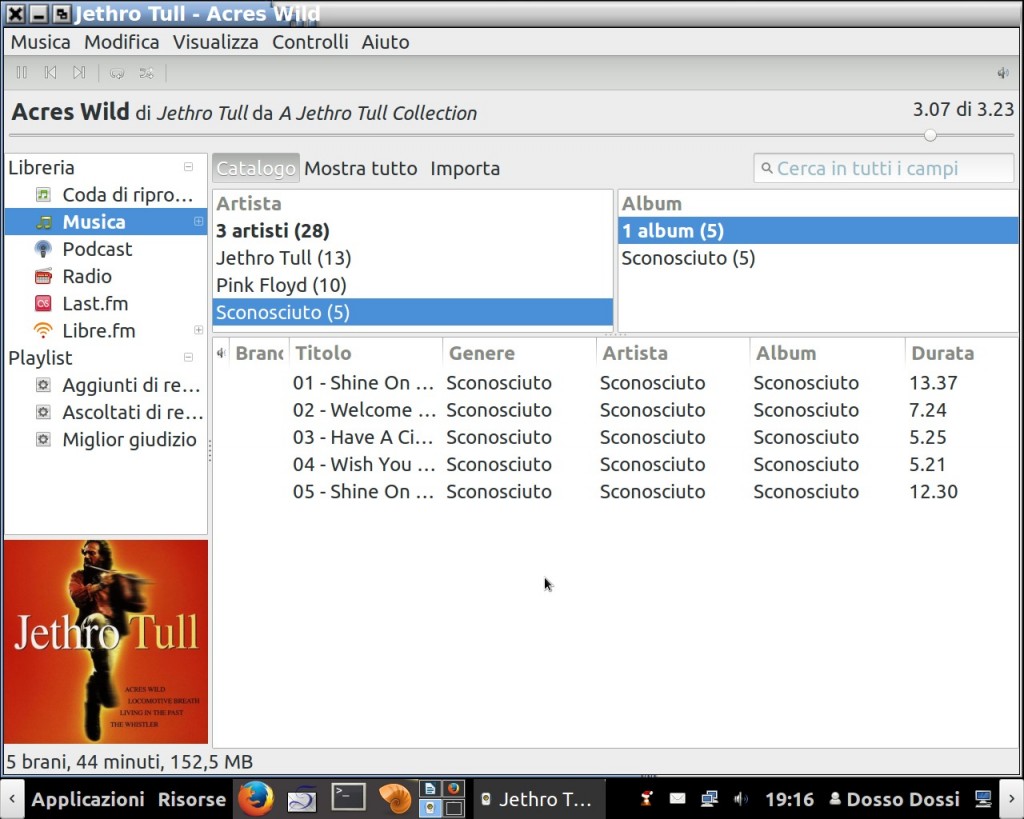Pause playback with the pause button

tap(22, 72)
